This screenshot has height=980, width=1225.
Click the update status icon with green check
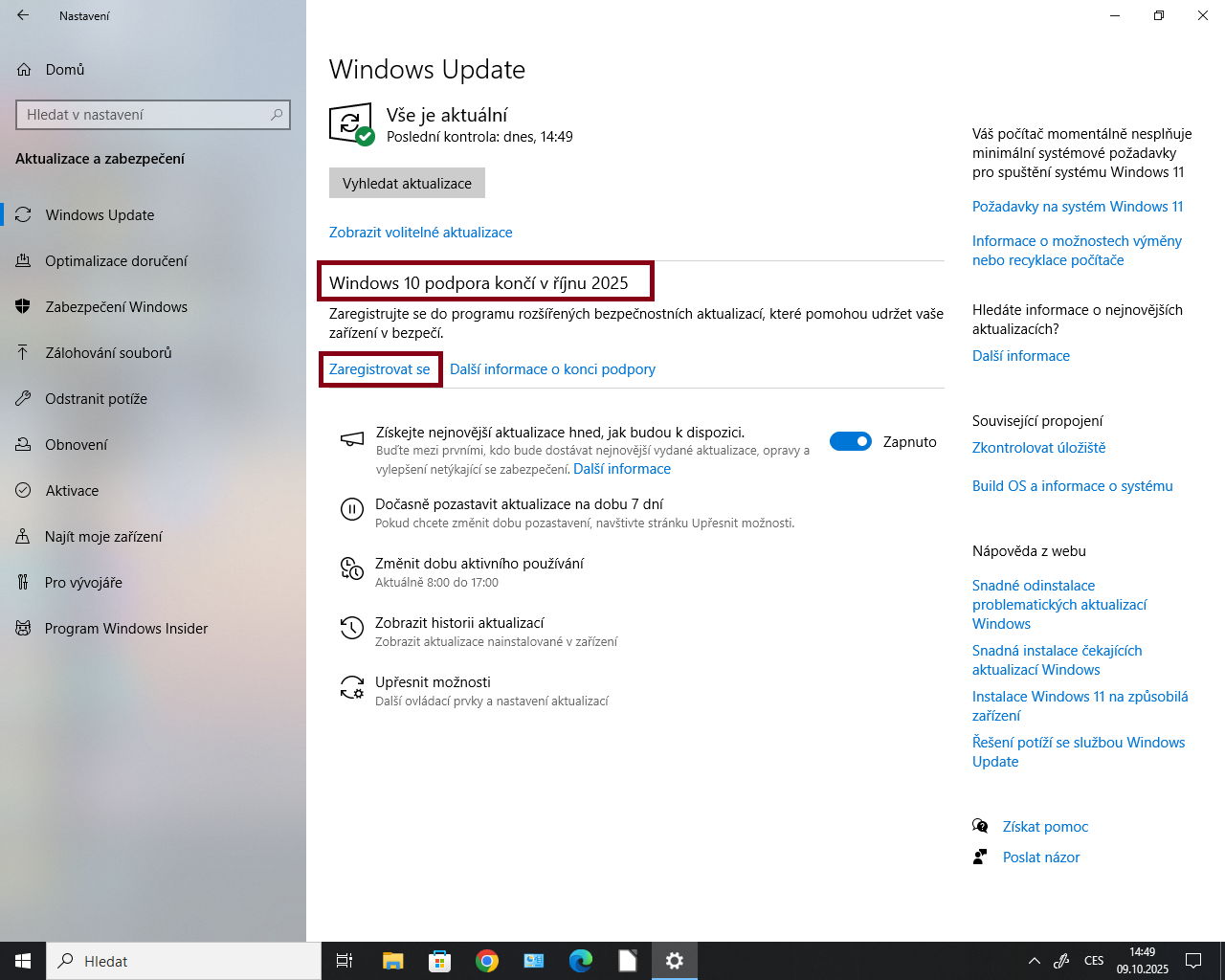351,124
